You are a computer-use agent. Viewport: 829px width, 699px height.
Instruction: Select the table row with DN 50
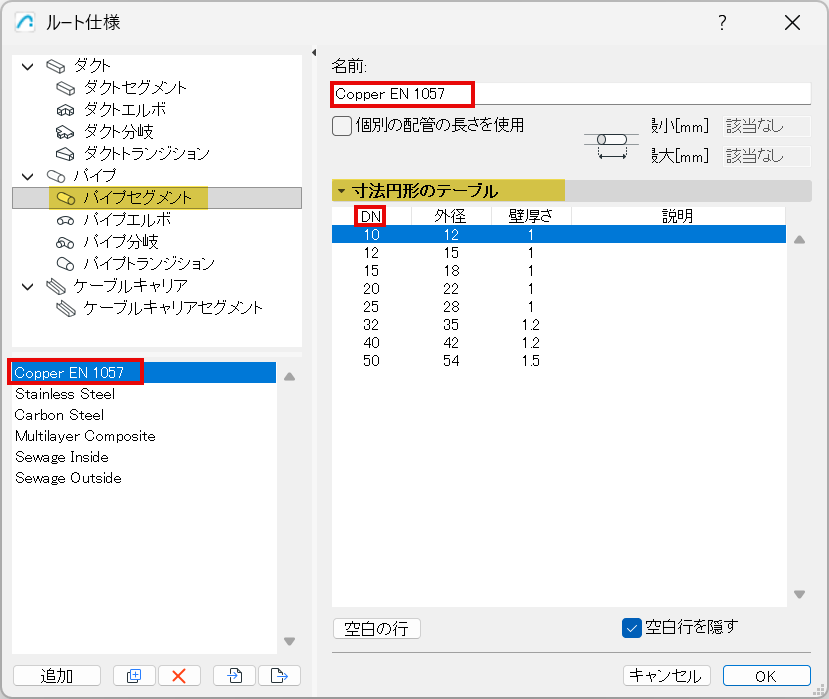coord(559,361)
